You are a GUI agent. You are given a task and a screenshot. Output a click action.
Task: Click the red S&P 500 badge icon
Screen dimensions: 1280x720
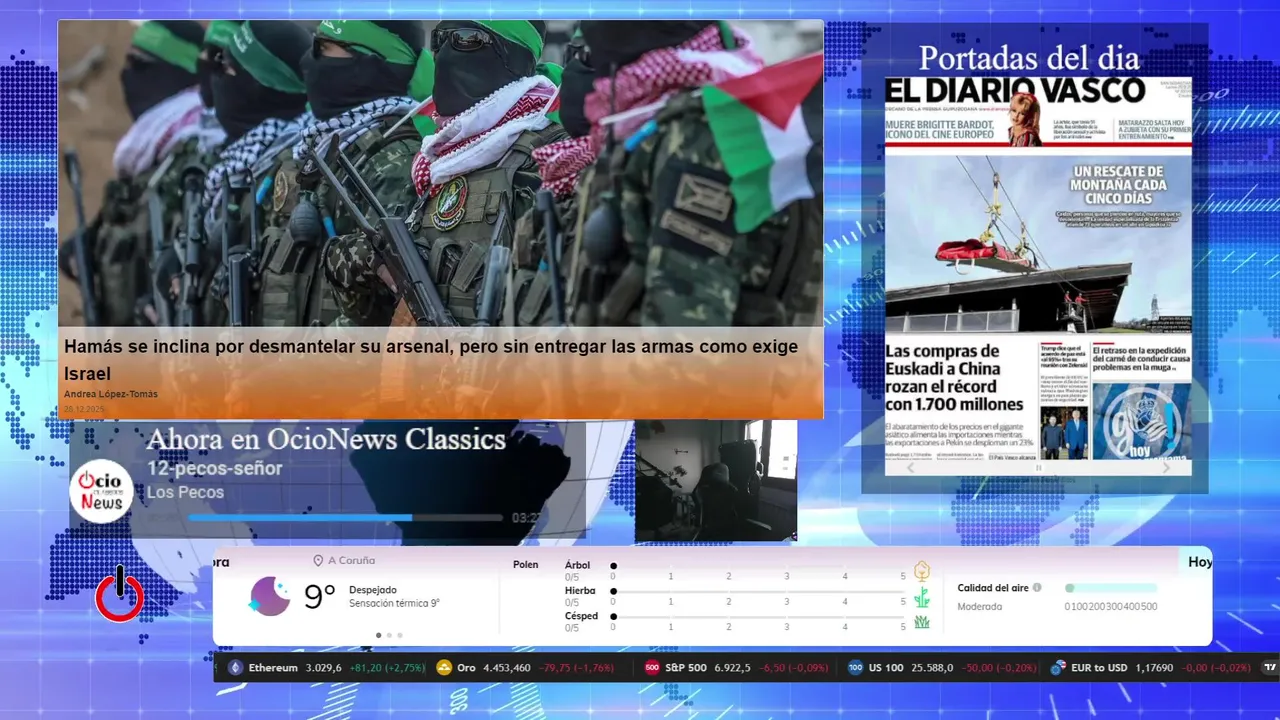coord(652,668)
